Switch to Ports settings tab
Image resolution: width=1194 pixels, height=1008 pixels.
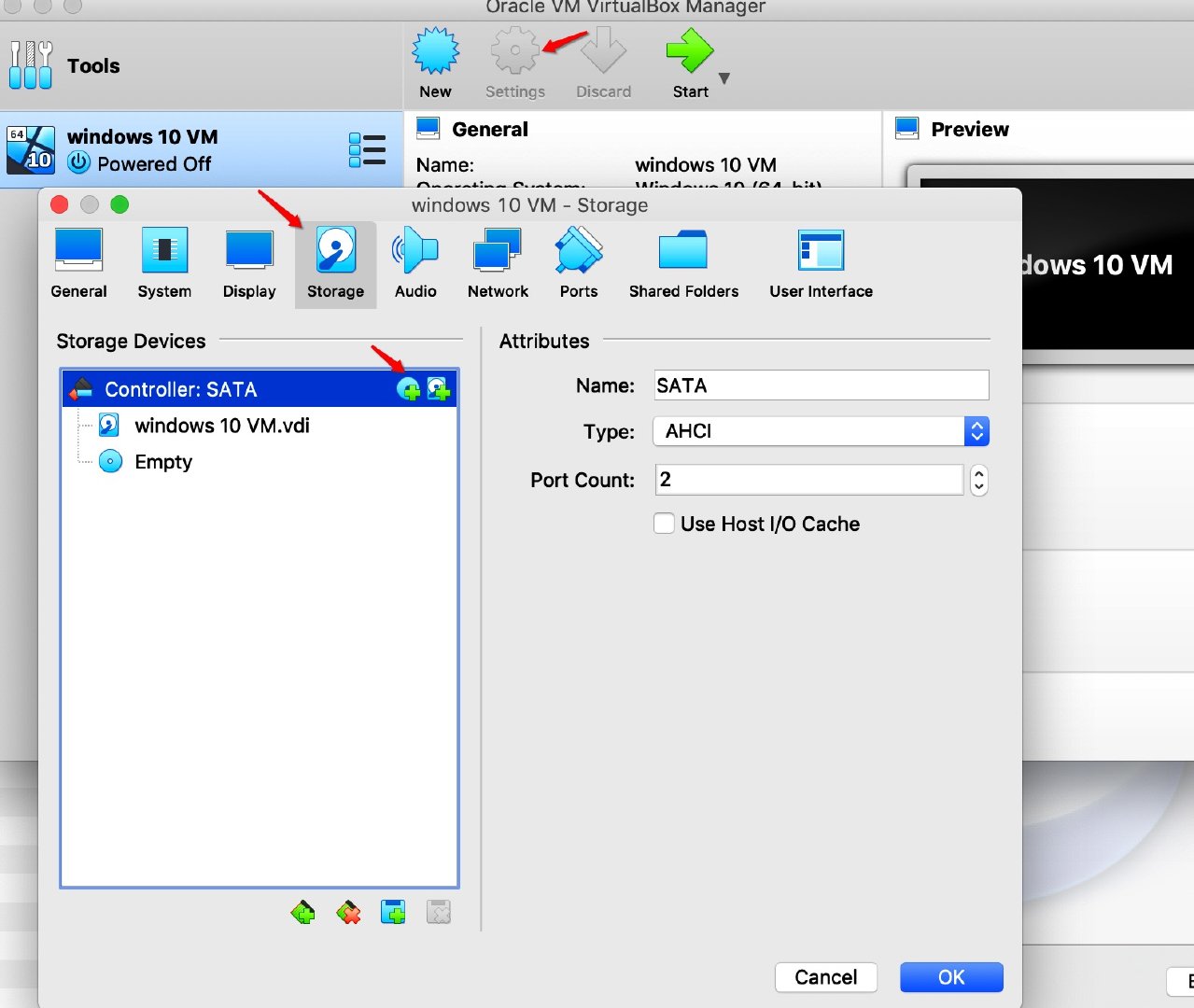(x=579, y=264)
